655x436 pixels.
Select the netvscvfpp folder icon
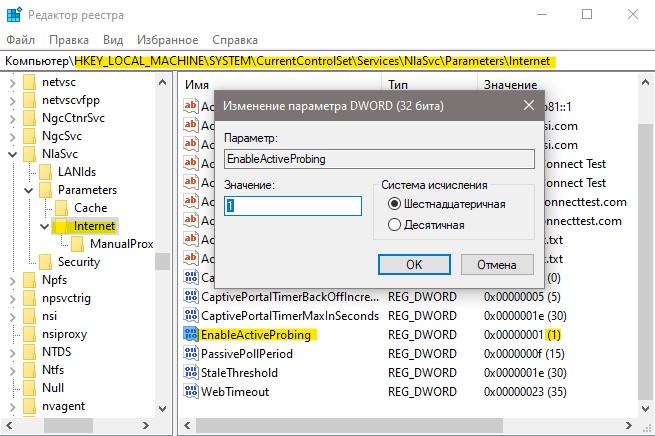point(30,100)
